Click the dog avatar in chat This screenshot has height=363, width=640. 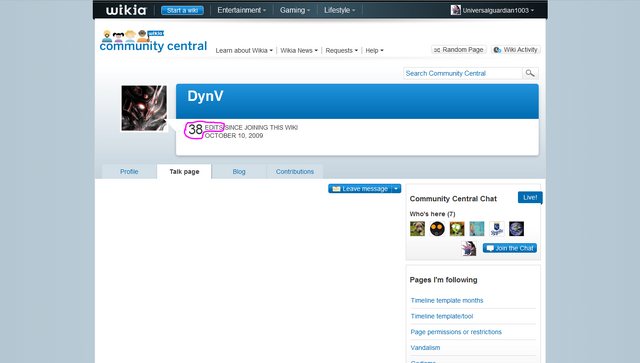417,229
